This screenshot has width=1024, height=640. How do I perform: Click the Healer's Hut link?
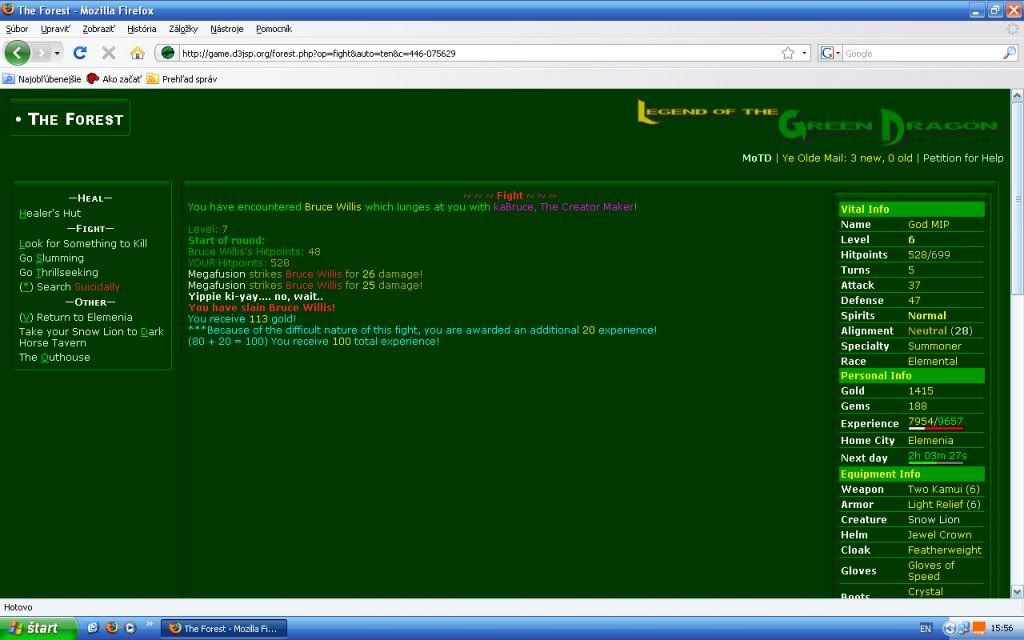50,213
